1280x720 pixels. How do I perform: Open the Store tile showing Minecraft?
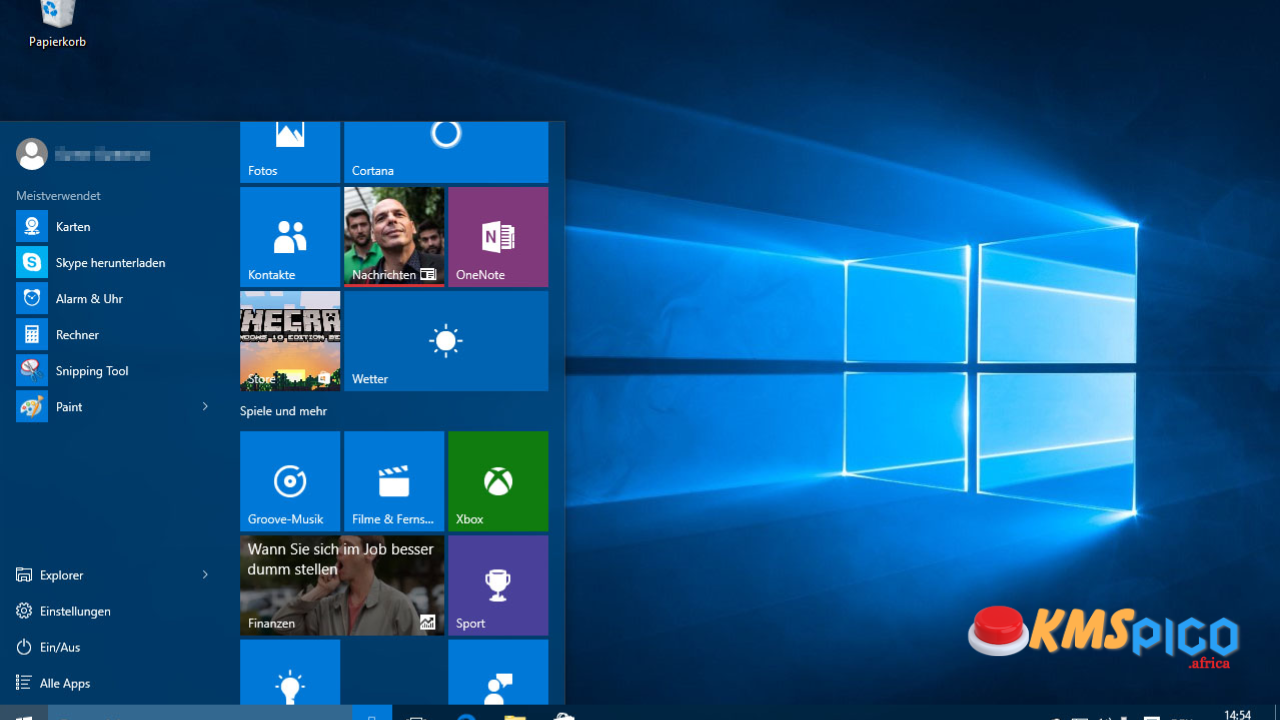[x=290, y=341]
